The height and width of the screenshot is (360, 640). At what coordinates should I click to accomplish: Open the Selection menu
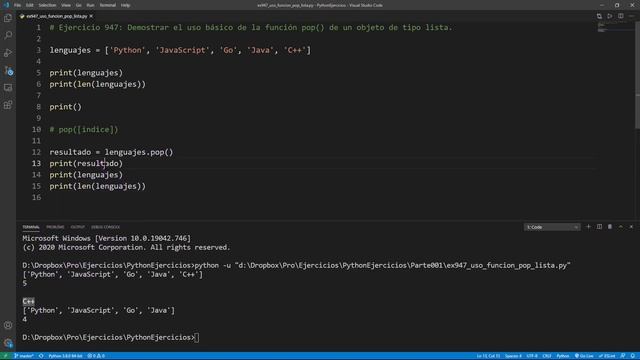(x=47, y=5)
